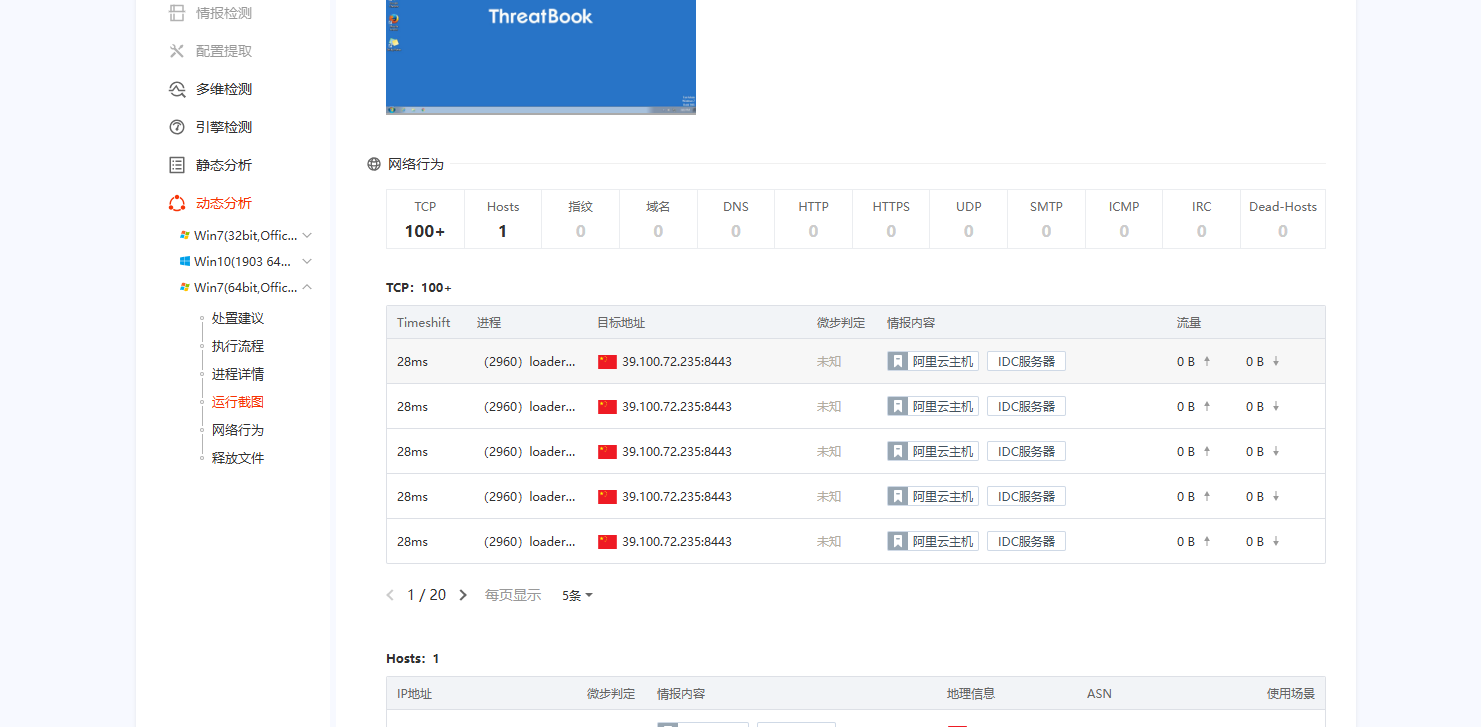Switch to the ICMP tab
Screen dimensions: 1481x727
point(1124,219)
